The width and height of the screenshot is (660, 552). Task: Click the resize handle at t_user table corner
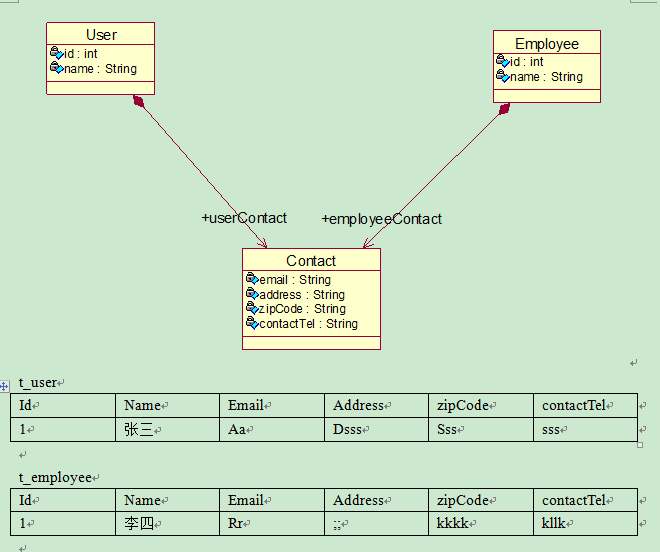tap(640, 445)
